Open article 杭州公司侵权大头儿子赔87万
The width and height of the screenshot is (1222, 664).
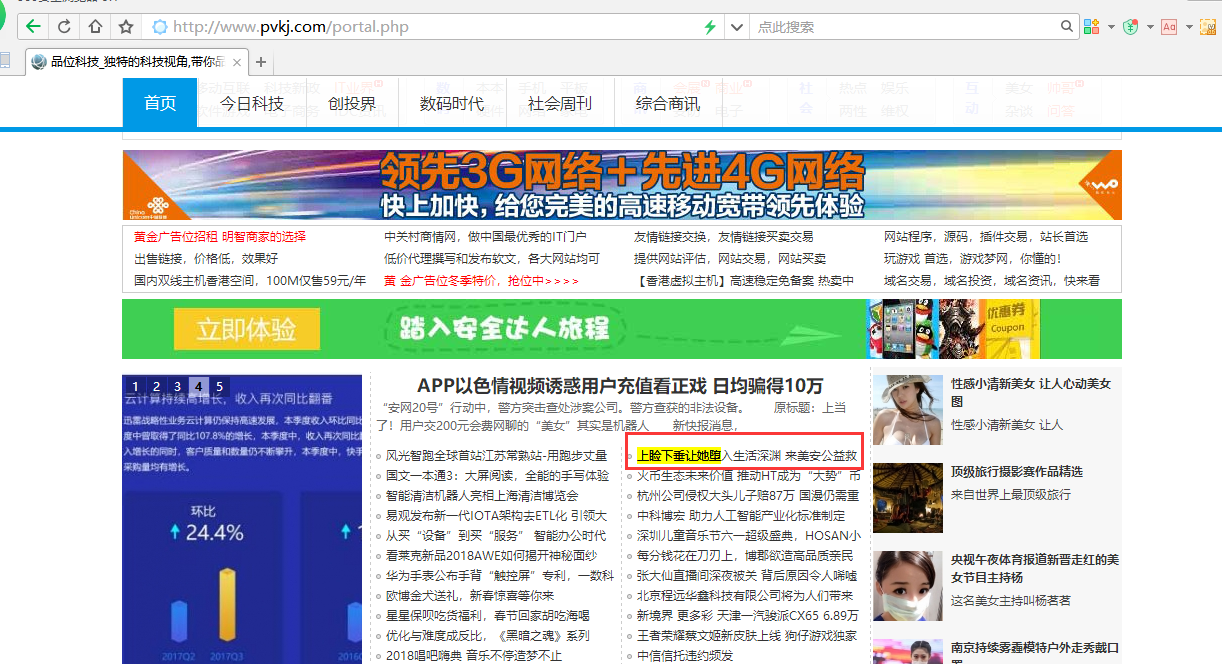748,495
